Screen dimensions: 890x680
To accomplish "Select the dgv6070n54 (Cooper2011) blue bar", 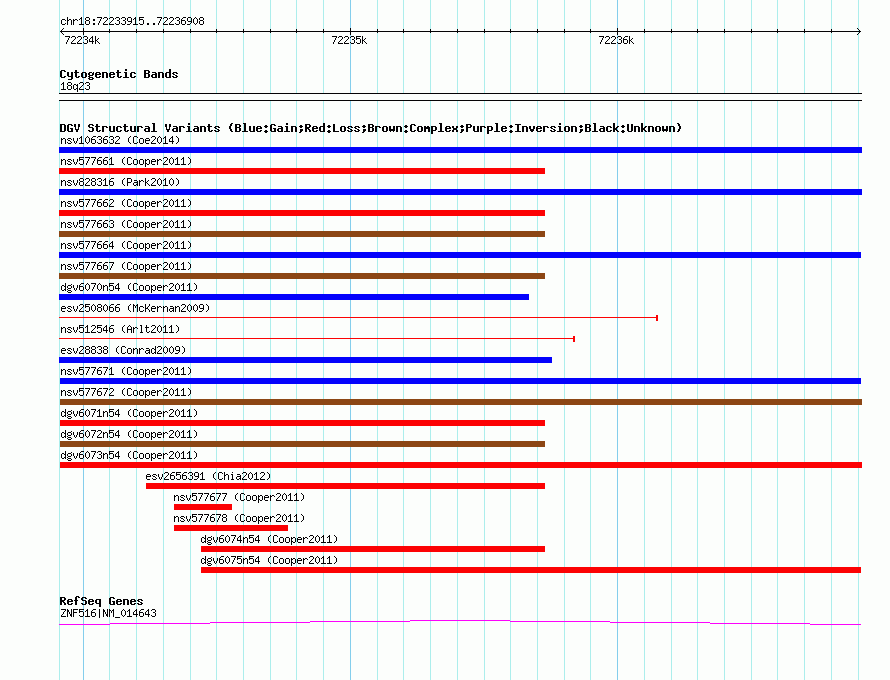I will coord(294,297).
